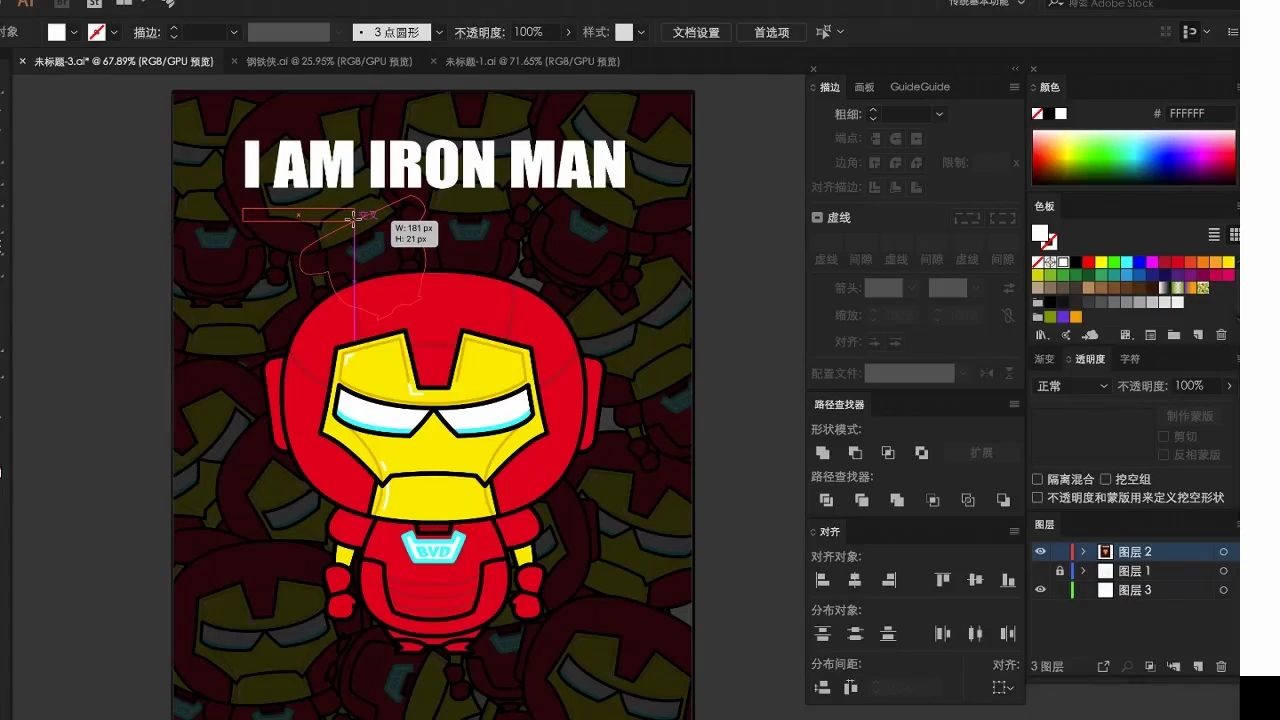This screenshot has width=1280, height=720.
Task: Click target circle of 图层 2
Action: 1223,552
